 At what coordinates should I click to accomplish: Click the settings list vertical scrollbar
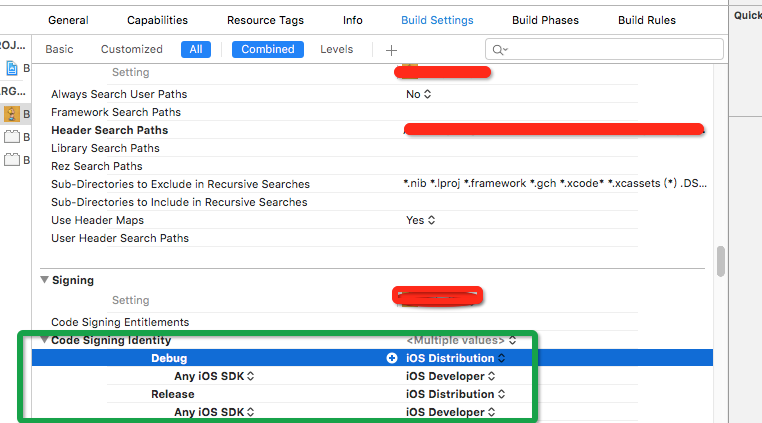[721, 262]
